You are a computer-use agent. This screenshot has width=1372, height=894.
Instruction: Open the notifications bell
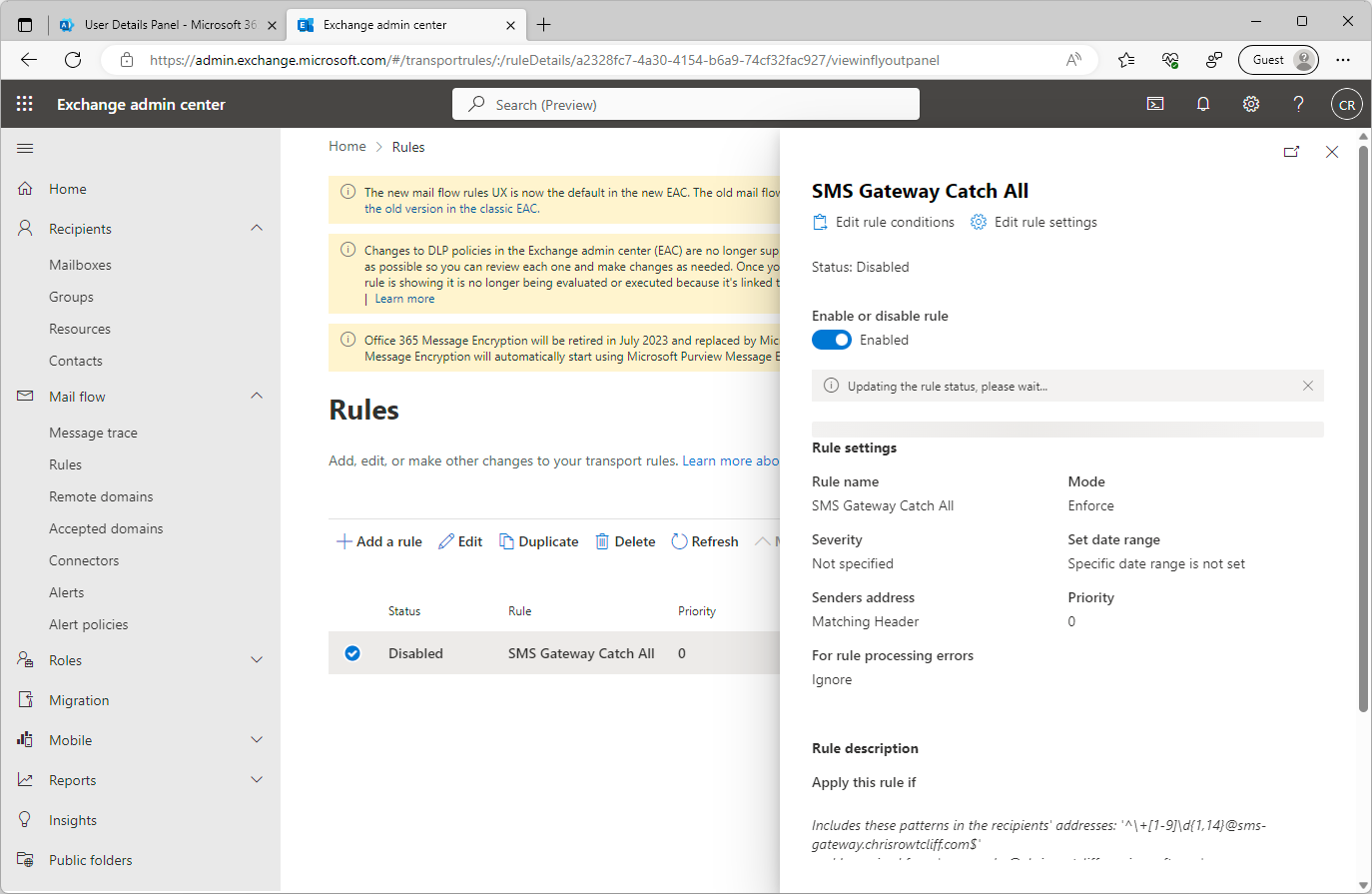tap(1202, 103)
